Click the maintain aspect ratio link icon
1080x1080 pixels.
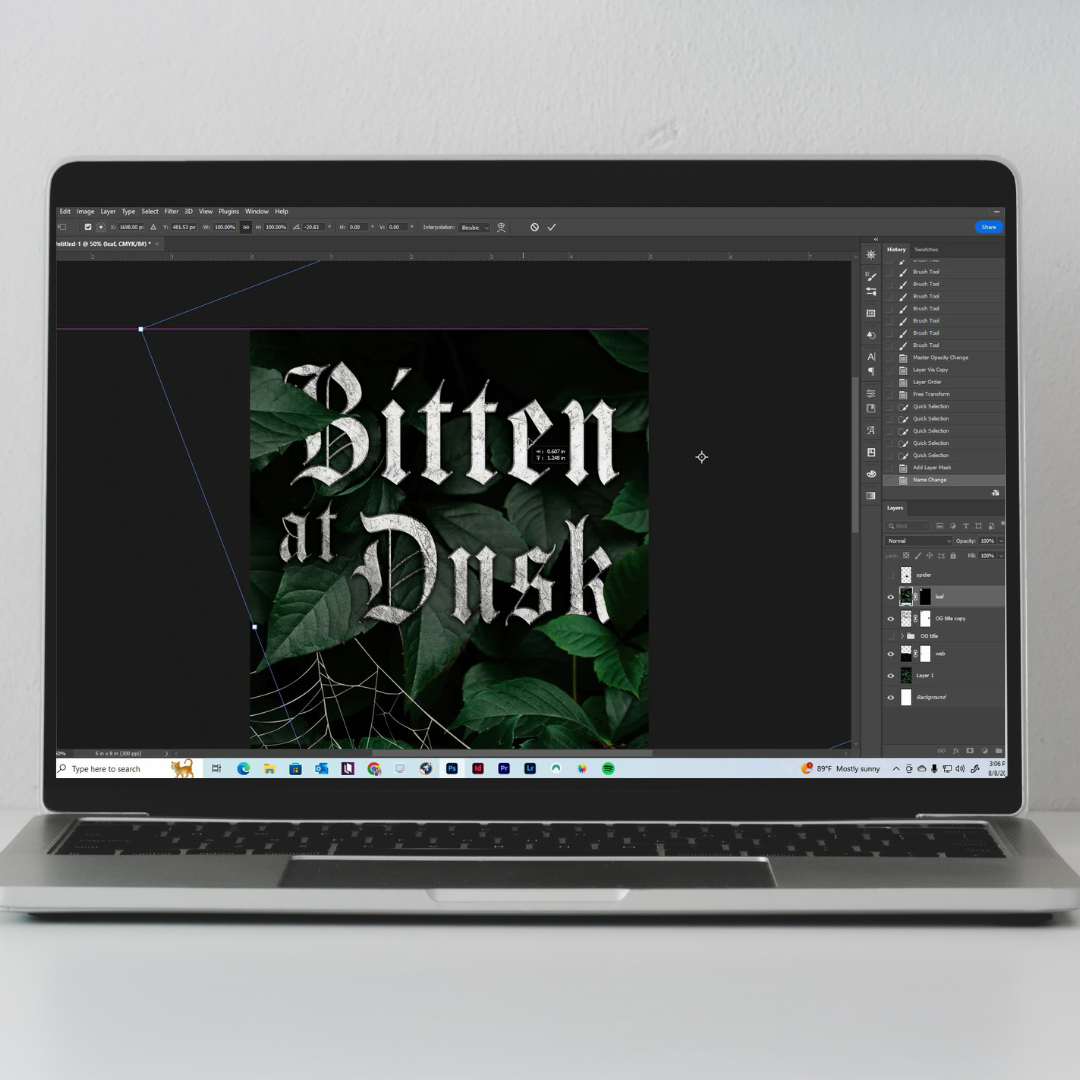click(246, 227)
